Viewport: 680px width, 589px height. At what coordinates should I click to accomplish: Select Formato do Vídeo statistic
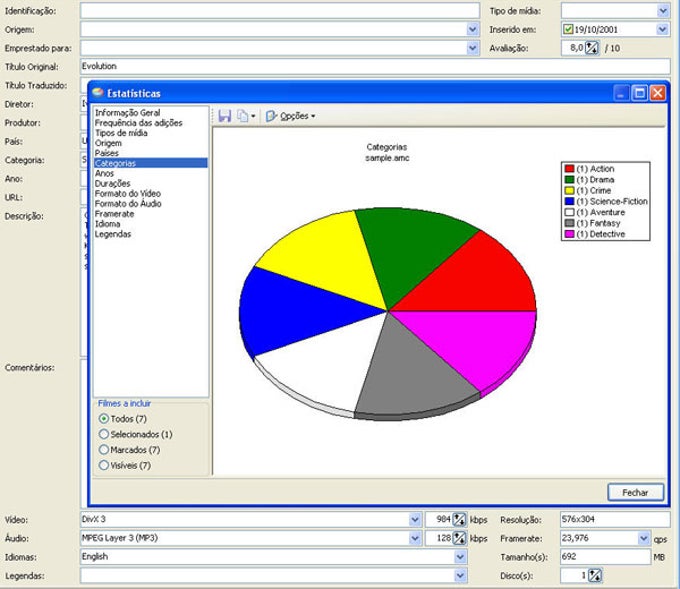pyautogui.click(x=128, y=193)
